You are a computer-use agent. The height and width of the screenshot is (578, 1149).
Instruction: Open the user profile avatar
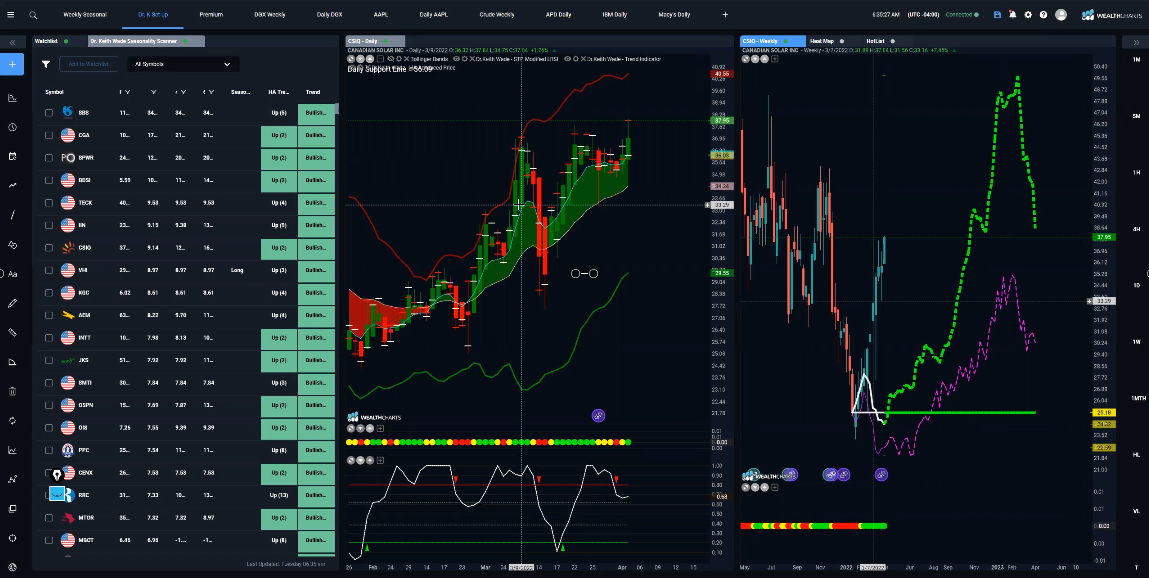click(1061, 15)
